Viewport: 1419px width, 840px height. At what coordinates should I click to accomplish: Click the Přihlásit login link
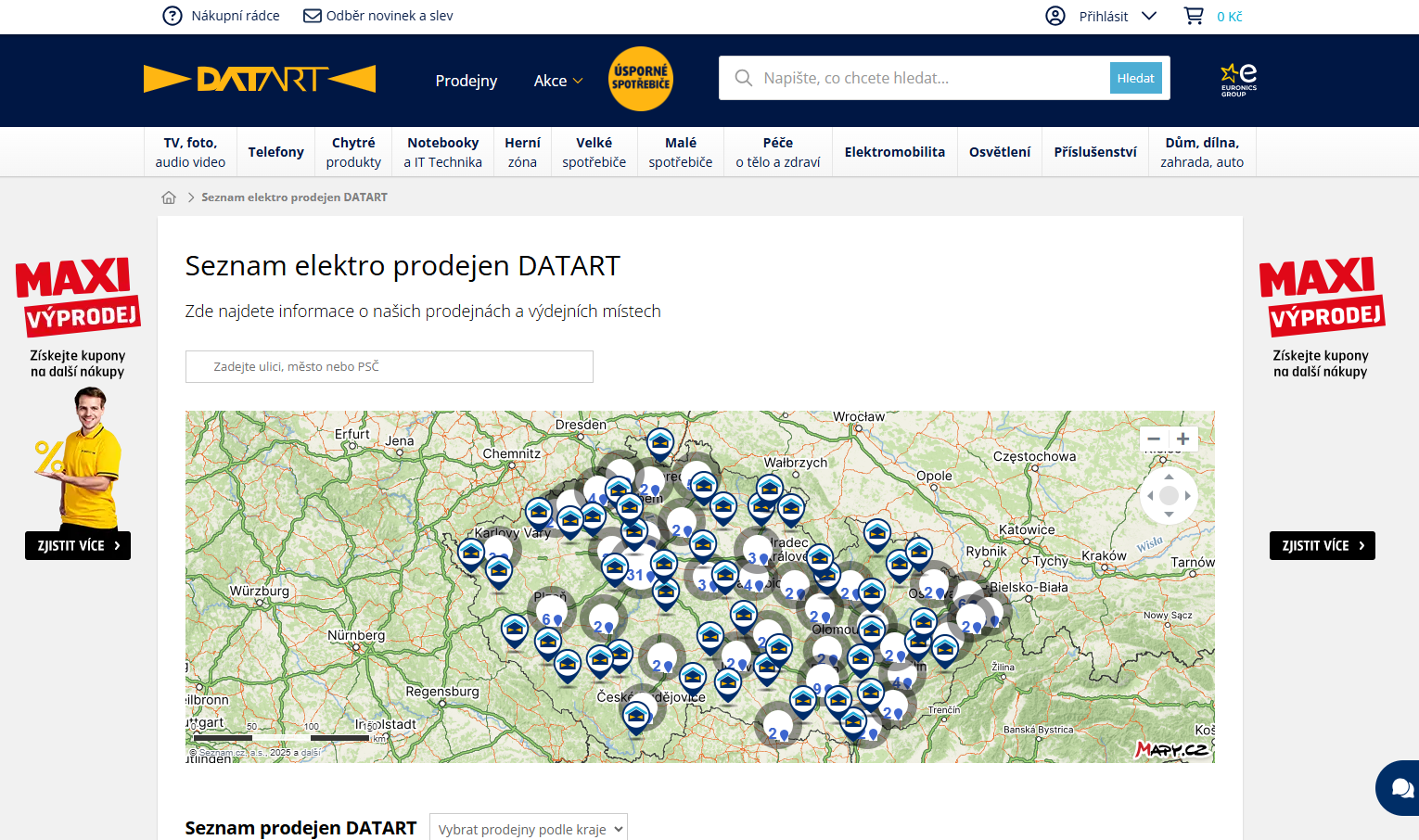(1104, 16)
